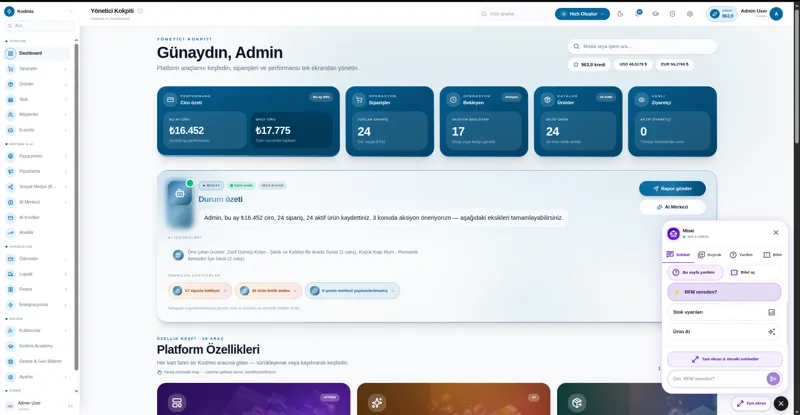Click 'Tam ekran & önceki sohbetler' button

coord(724,359)
